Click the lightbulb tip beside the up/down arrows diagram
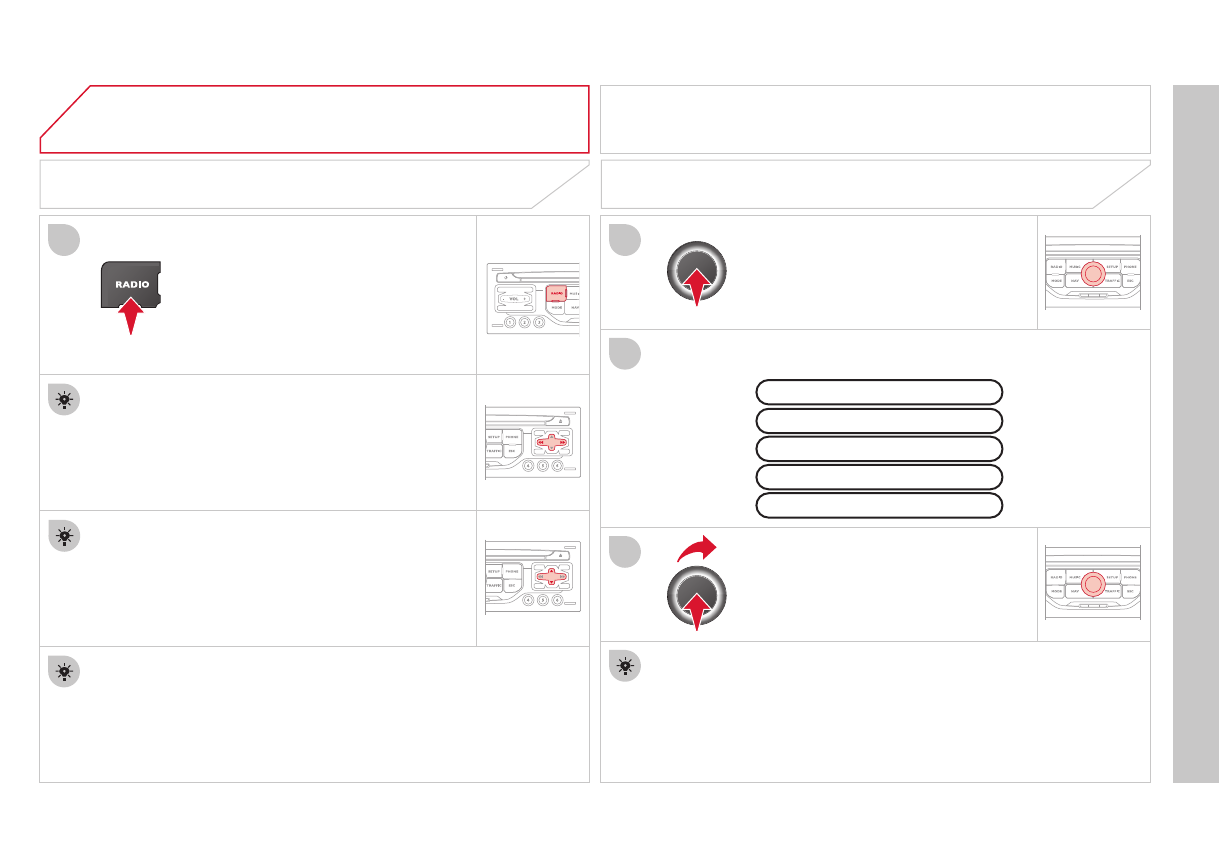This screenshot has width=1219, height=850. click(x=63, y=536)
